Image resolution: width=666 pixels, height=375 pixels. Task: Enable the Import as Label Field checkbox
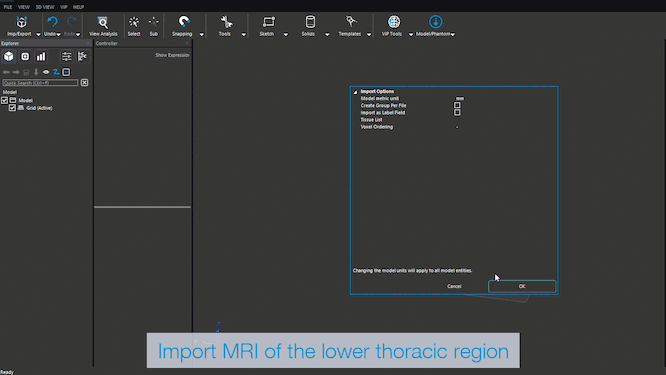point(457,113)
